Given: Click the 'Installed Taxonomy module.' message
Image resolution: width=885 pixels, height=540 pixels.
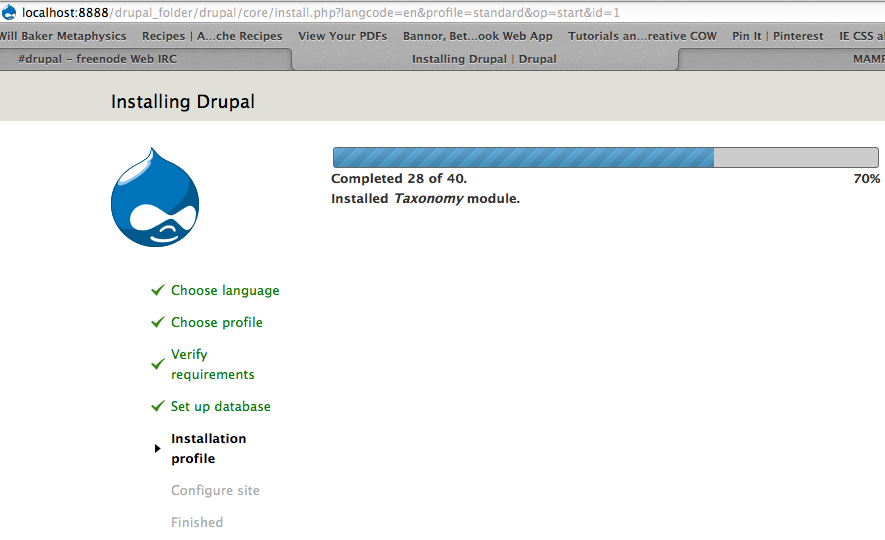Looking at the screenshot, I should pos(426,199).
